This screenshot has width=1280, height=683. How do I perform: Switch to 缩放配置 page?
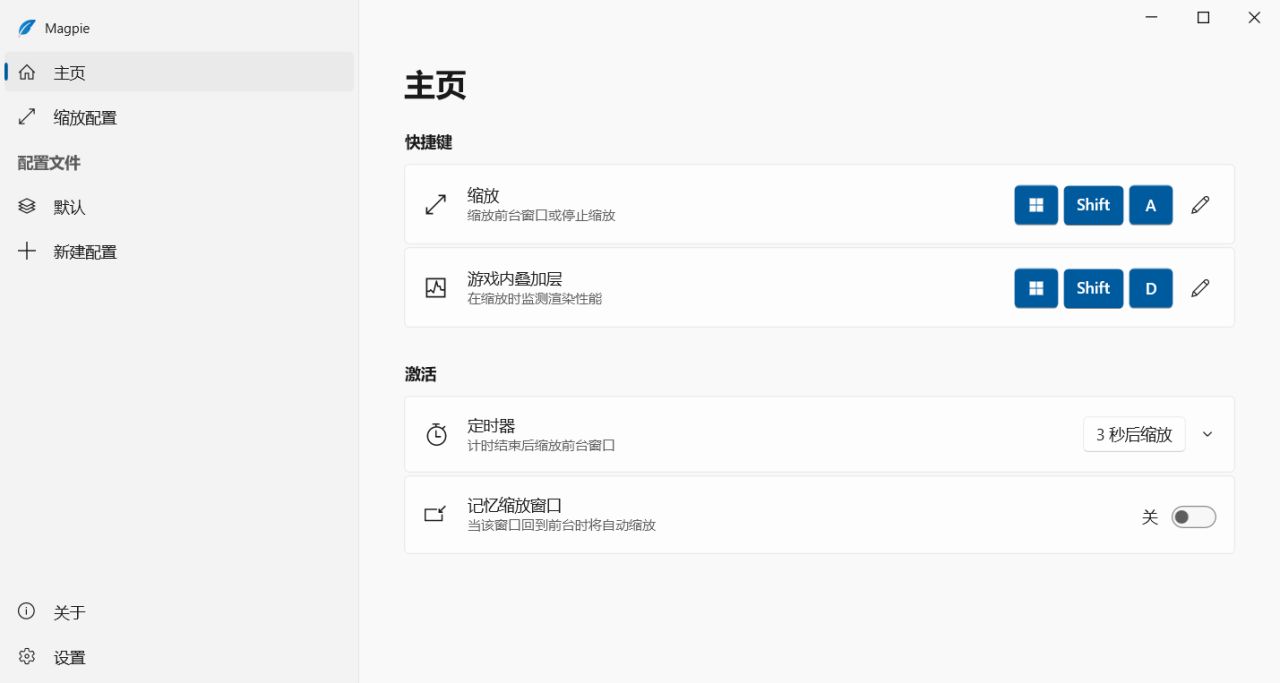tap(86, 117)
